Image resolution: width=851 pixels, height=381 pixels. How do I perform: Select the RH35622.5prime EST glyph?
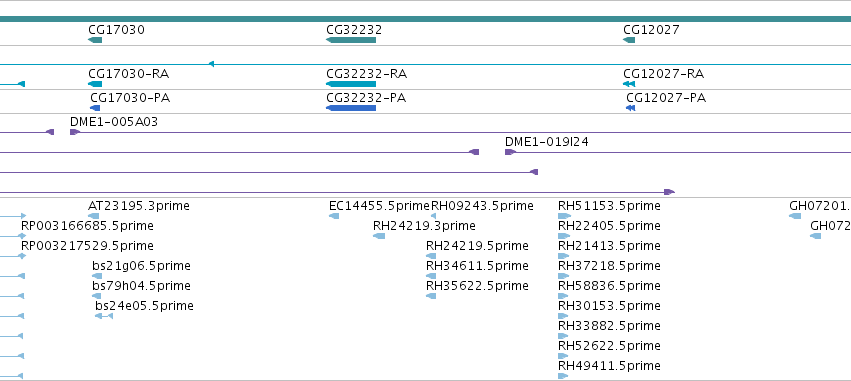pyautogui.click(x=431, y=296)
